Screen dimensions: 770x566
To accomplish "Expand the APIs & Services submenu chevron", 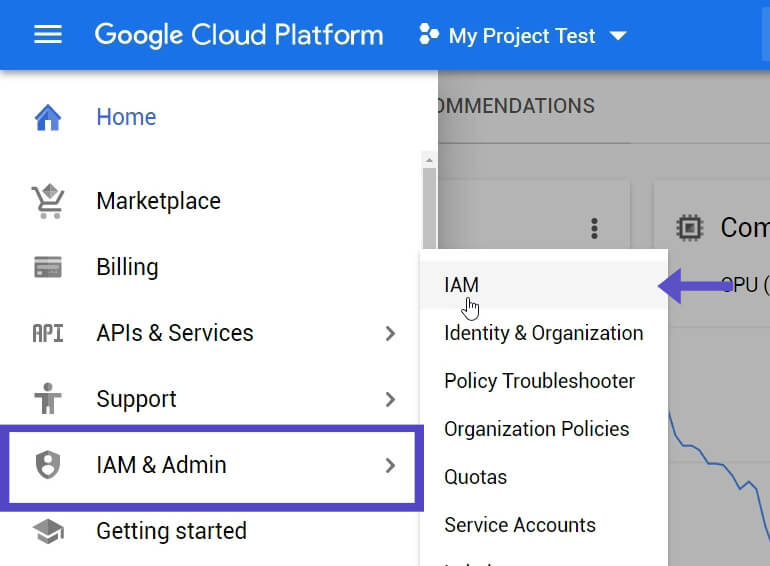I will point(390,333).
